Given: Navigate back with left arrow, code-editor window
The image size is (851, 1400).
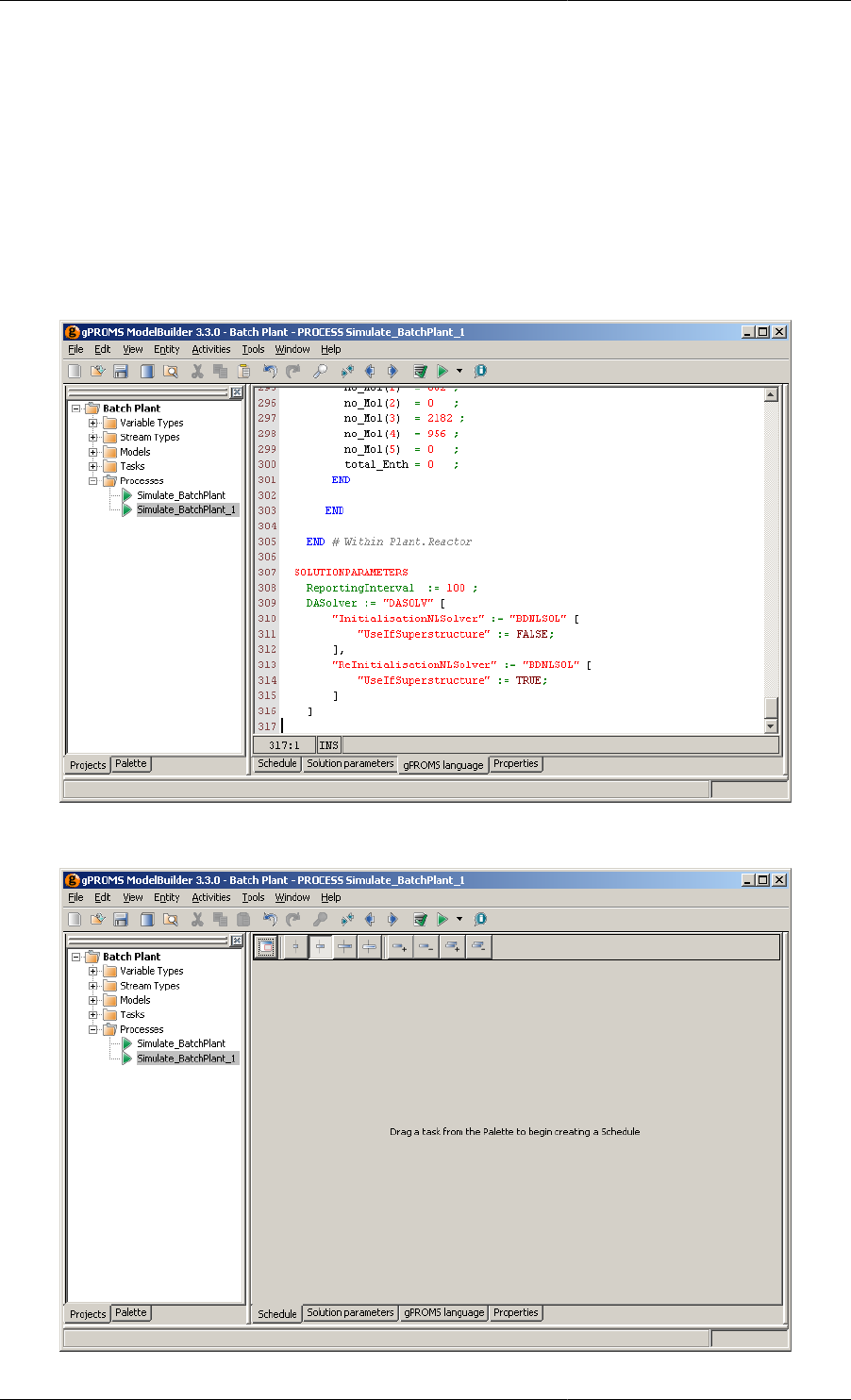Looking at the screenshot, I should pos(370,372).
